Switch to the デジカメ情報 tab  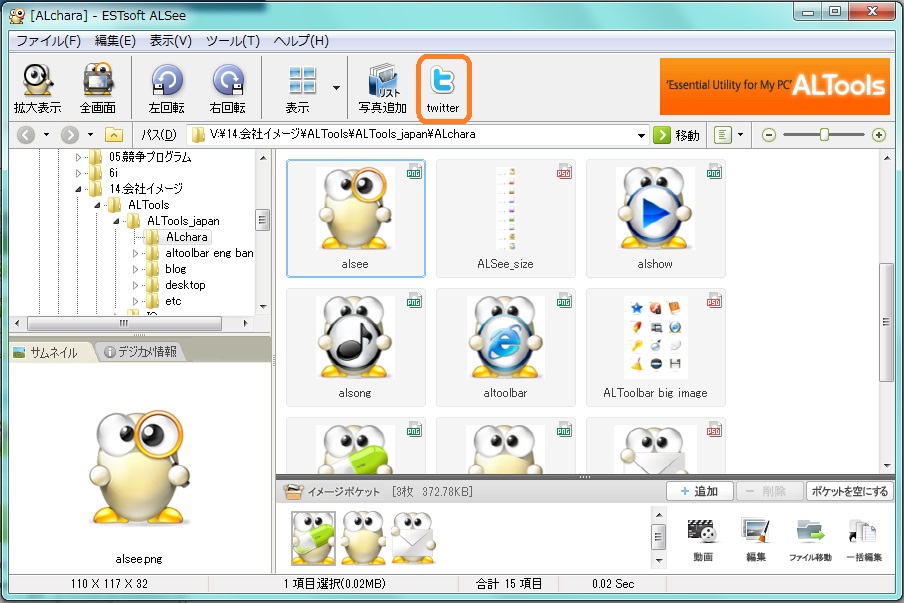click(140, 352)
